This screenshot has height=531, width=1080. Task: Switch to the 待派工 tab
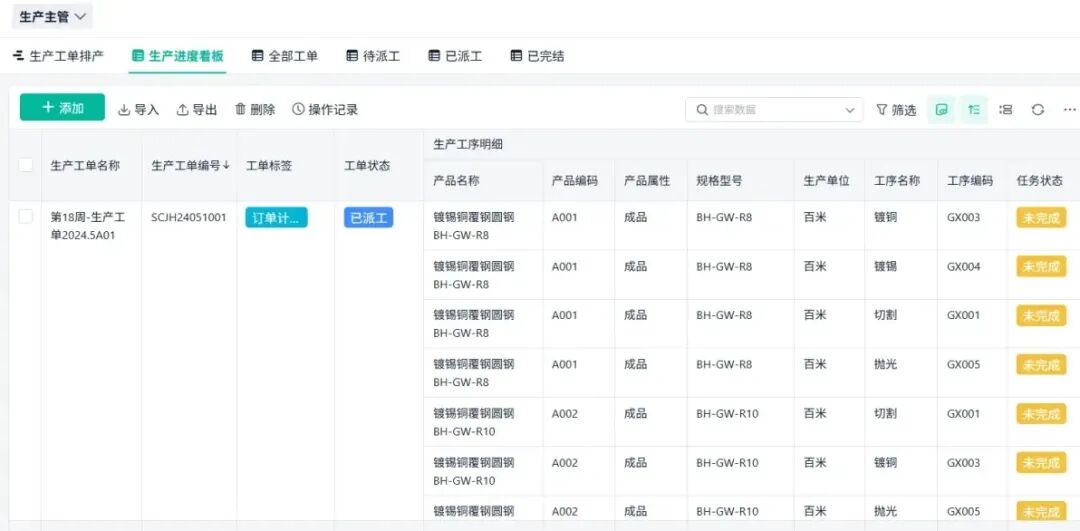[x=373, y=56]
